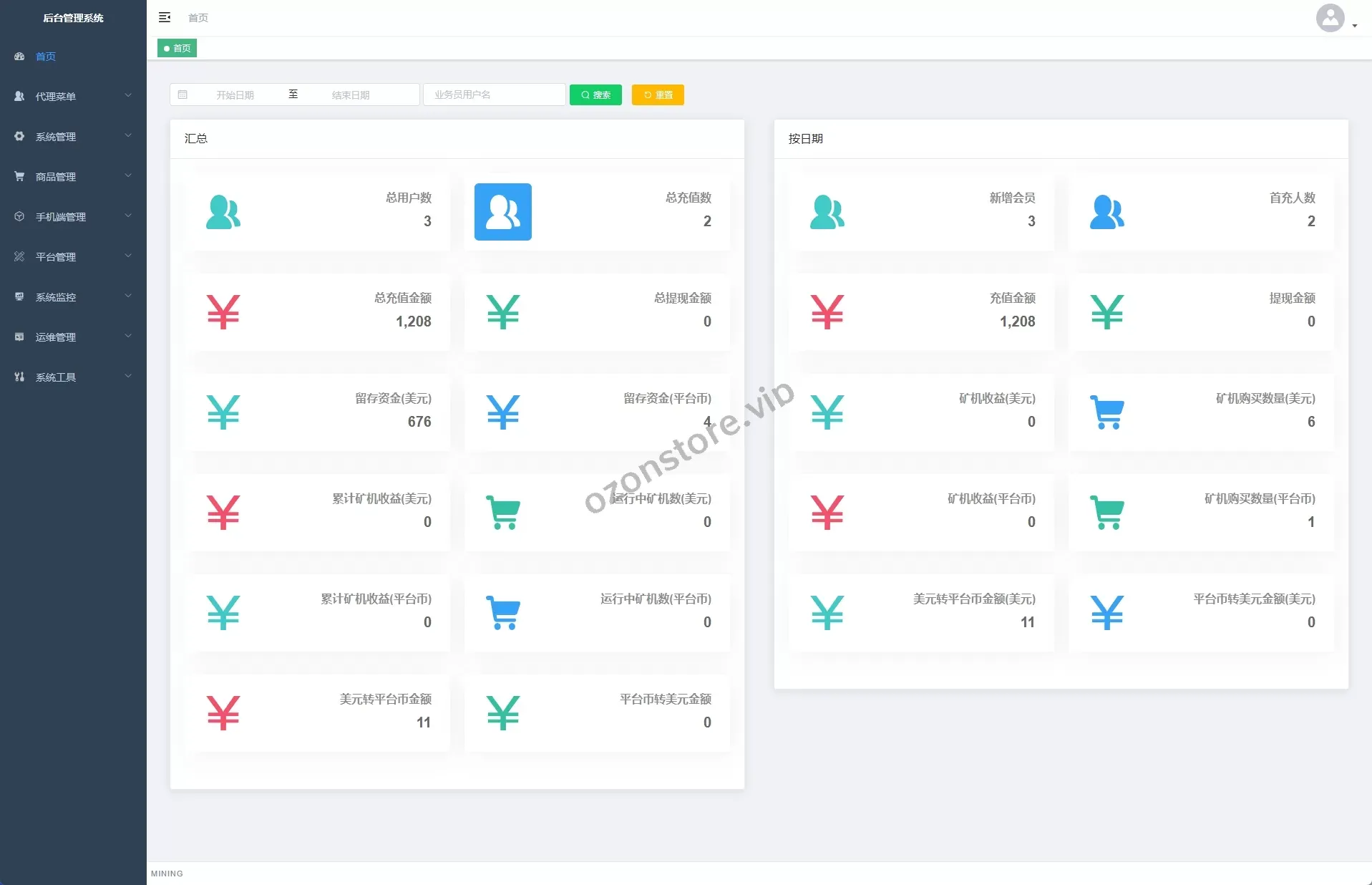This screenshot has width=1372, height=885.
Task: Open the avatar dropdown arrow
Action: 1355,26
